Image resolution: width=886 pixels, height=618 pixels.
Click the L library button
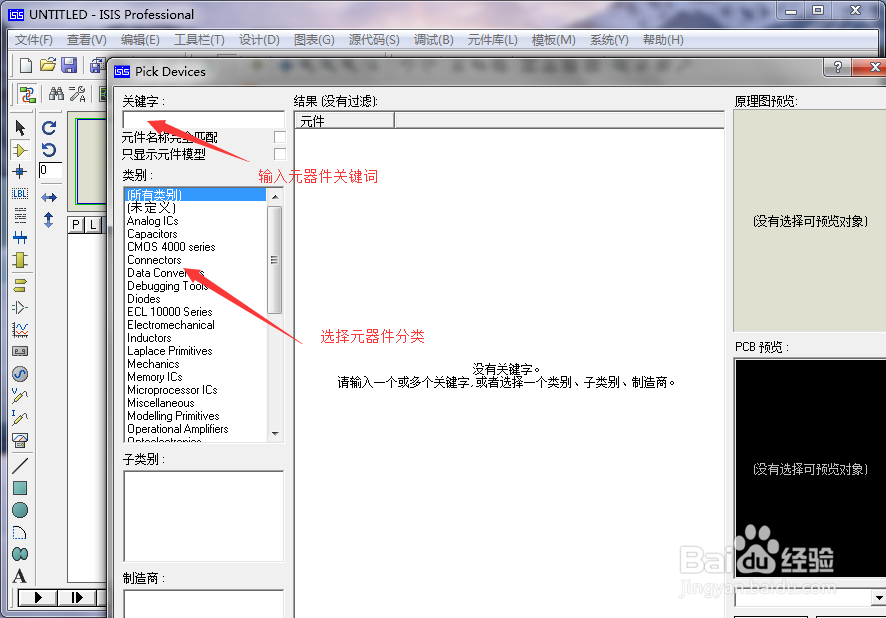coord(93,225)
